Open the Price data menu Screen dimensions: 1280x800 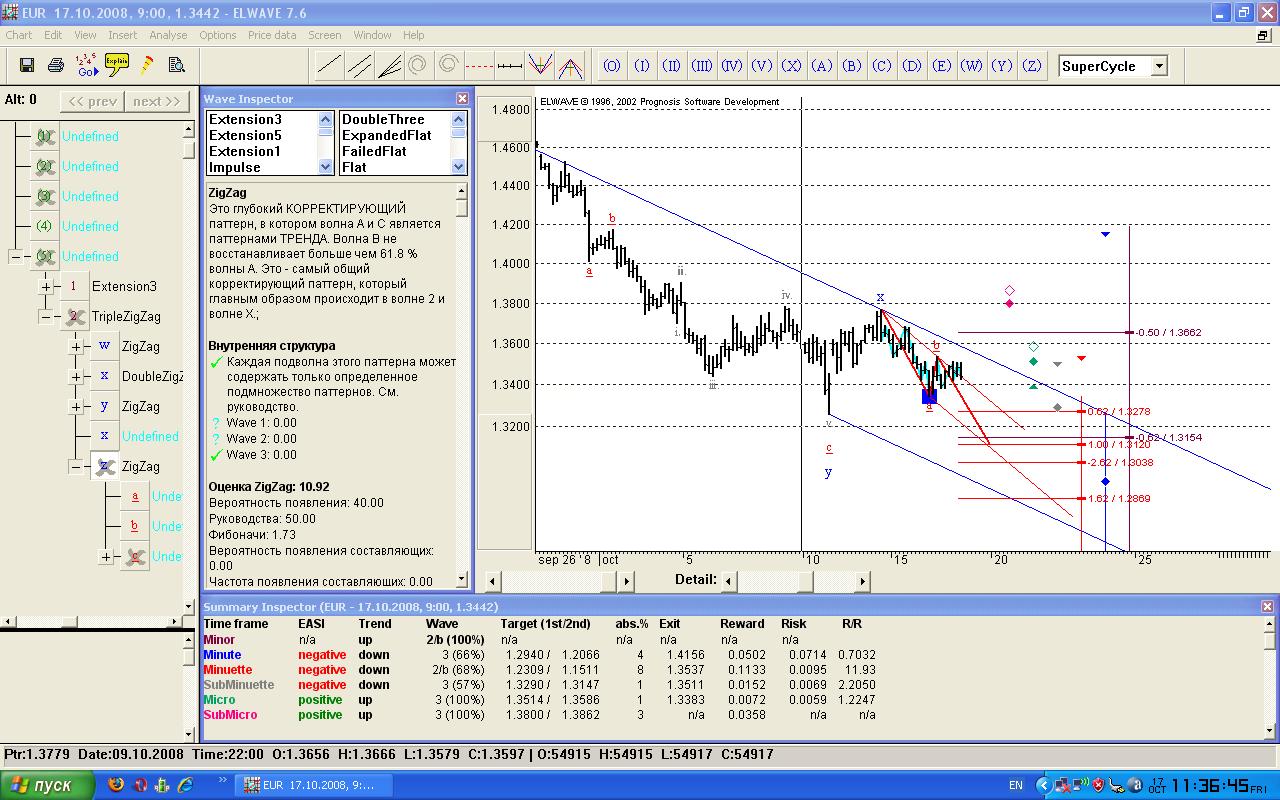(272, 35)
